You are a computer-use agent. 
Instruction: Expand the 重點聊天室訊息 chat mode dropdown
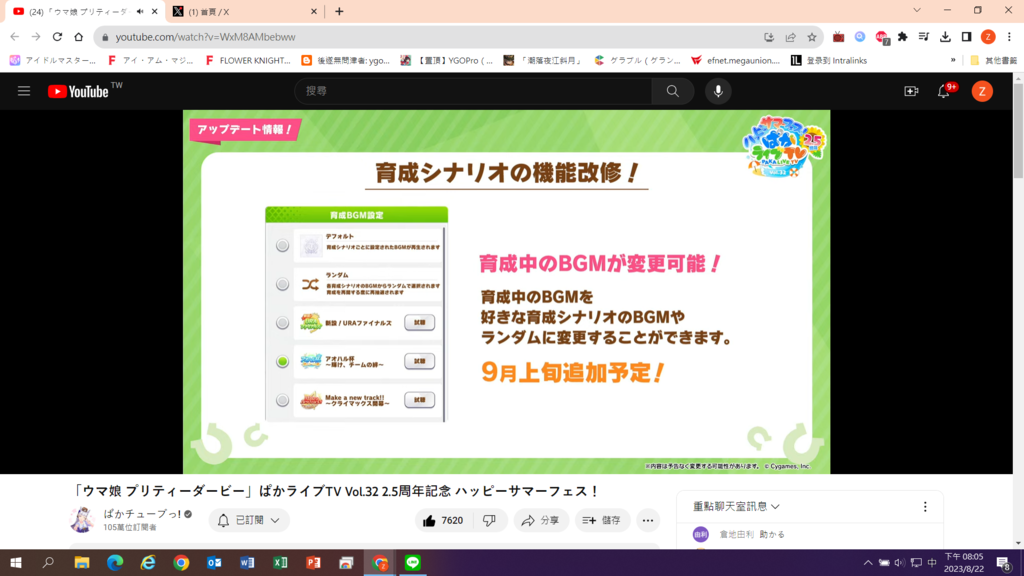(736, 507)
